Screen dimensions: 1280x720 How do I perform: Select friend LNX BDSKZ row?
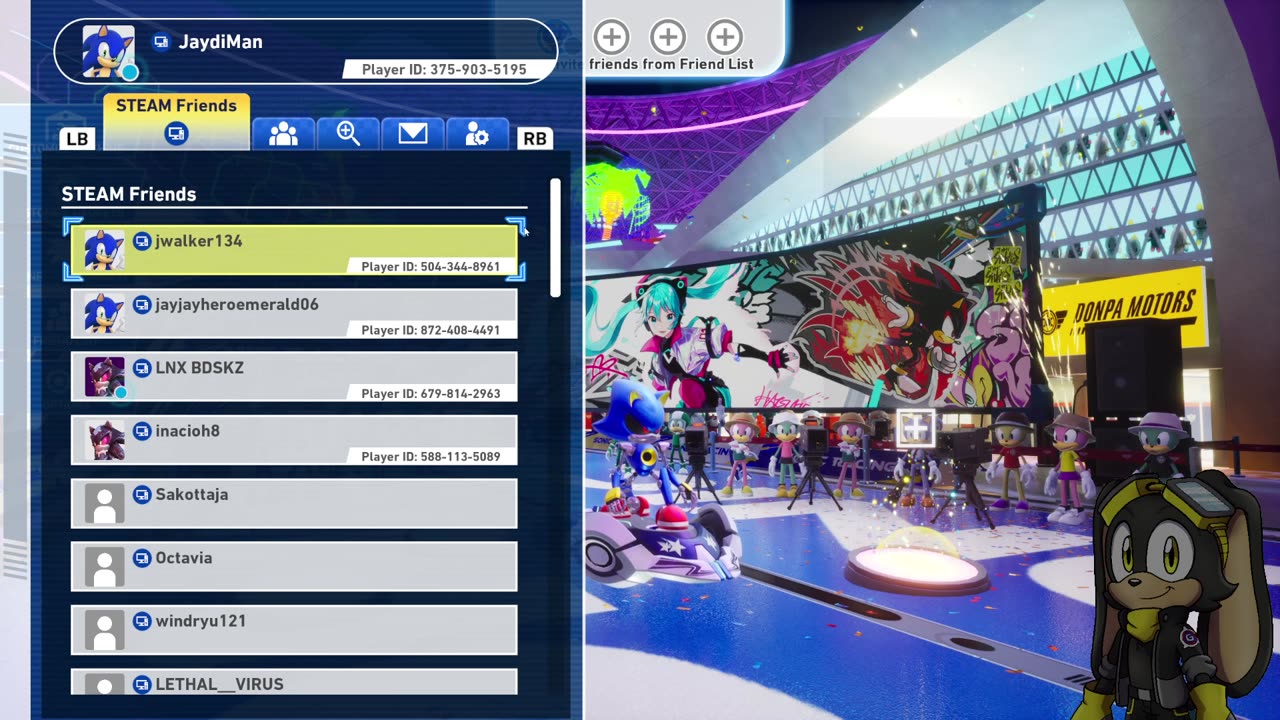[294, 377]
